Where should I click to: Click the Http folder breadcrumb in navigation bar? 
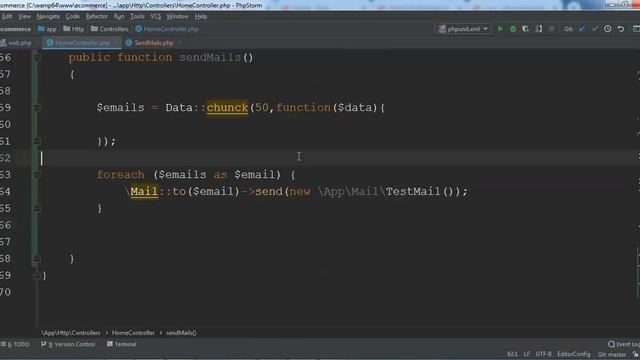pyautogui.click(x=73, y=29)
